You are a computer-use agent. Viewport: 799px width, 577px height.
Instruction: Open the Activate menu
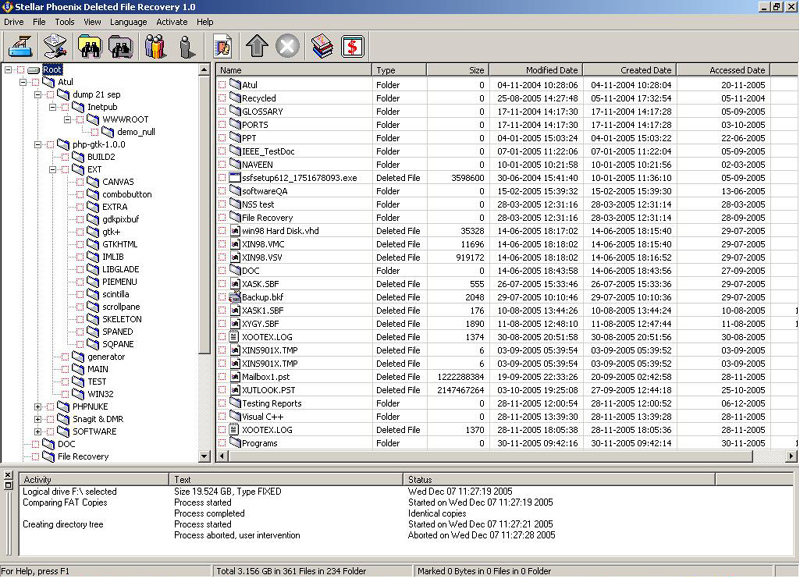[x=172, y=22]
